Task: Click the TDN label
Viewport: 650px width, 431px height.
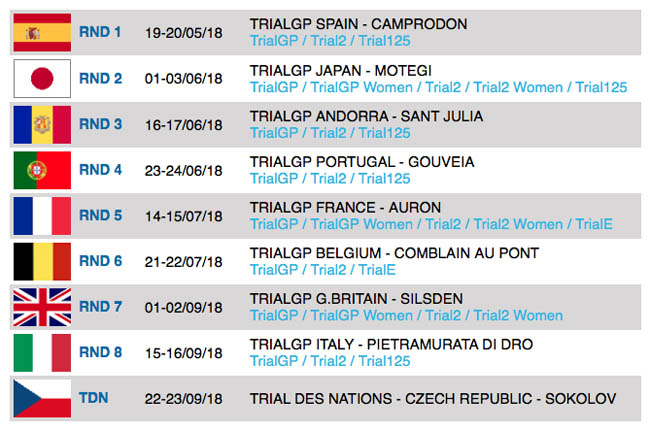Action: pos(94,398)
